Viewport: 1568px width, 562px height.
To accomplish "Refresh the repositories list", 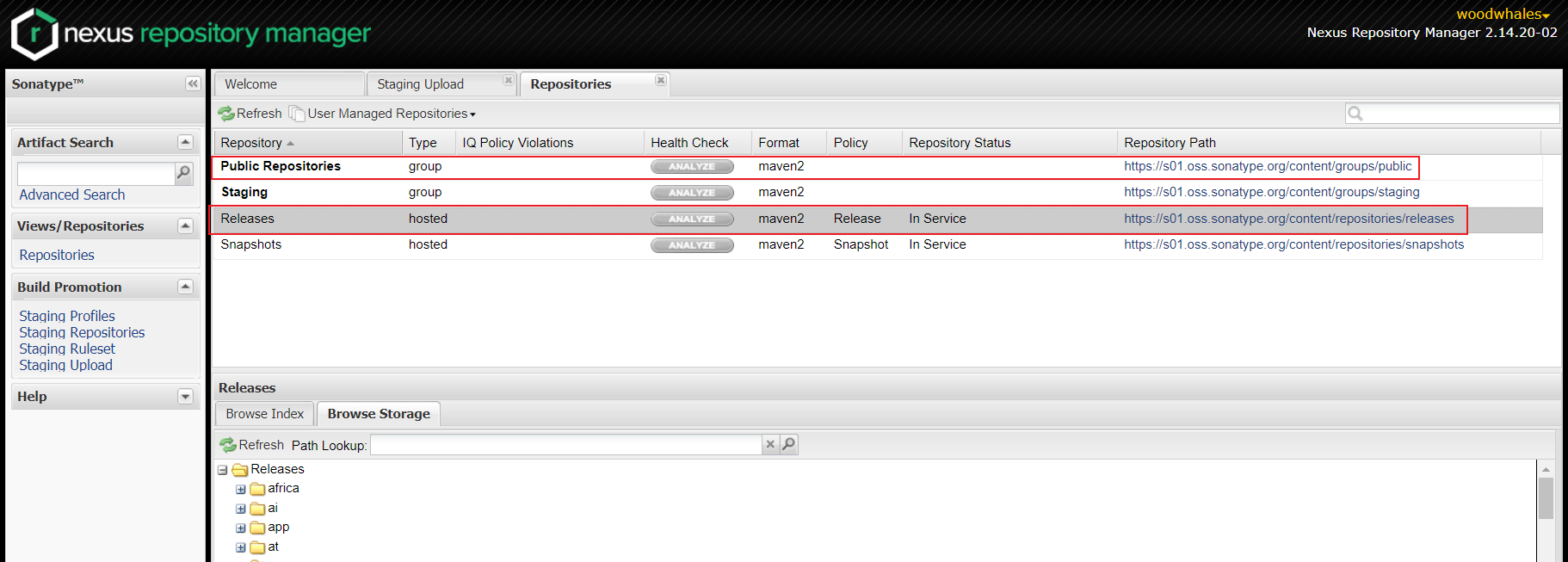I will 250,114.
